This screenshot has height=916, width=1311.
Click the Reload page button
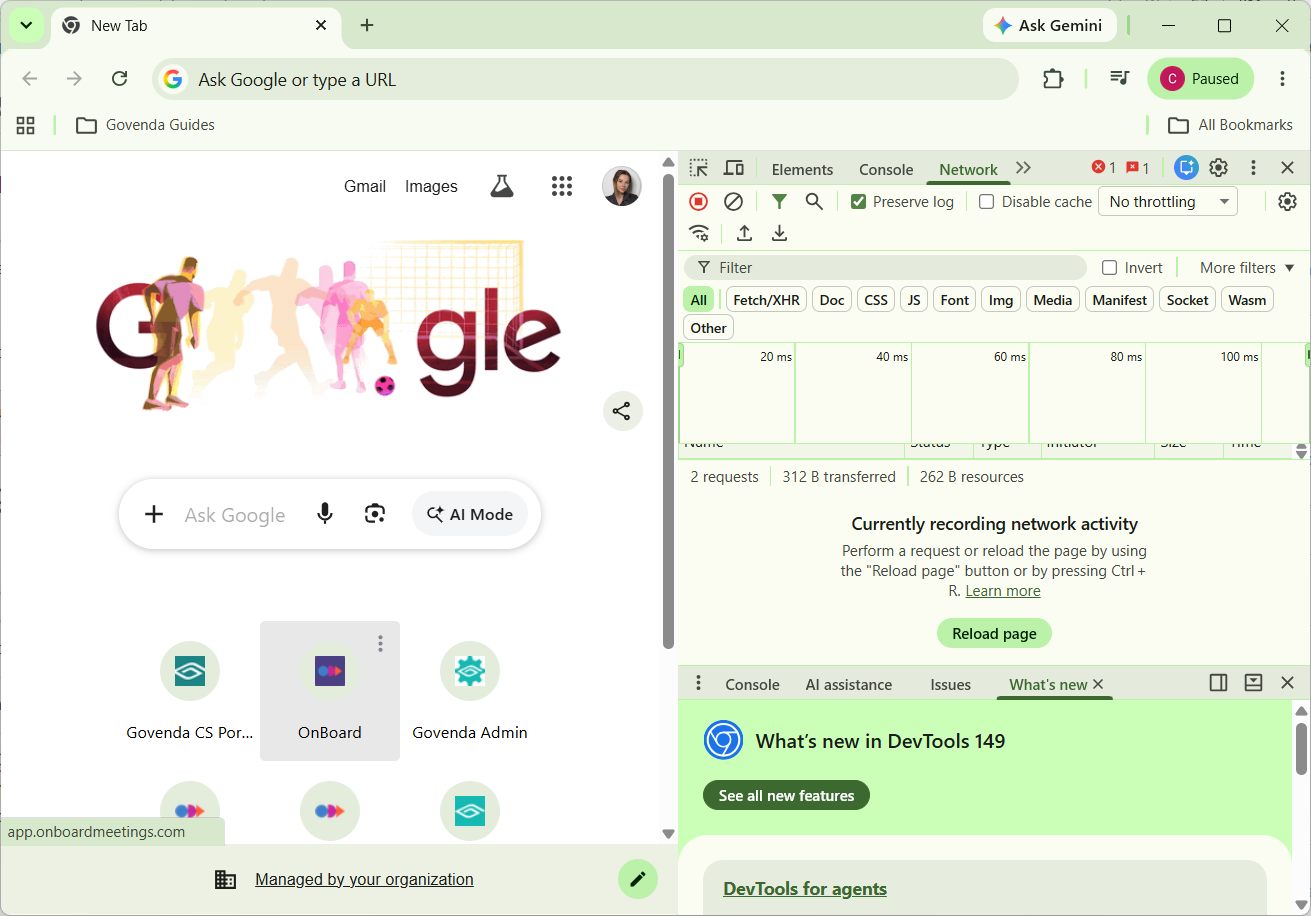994,633
